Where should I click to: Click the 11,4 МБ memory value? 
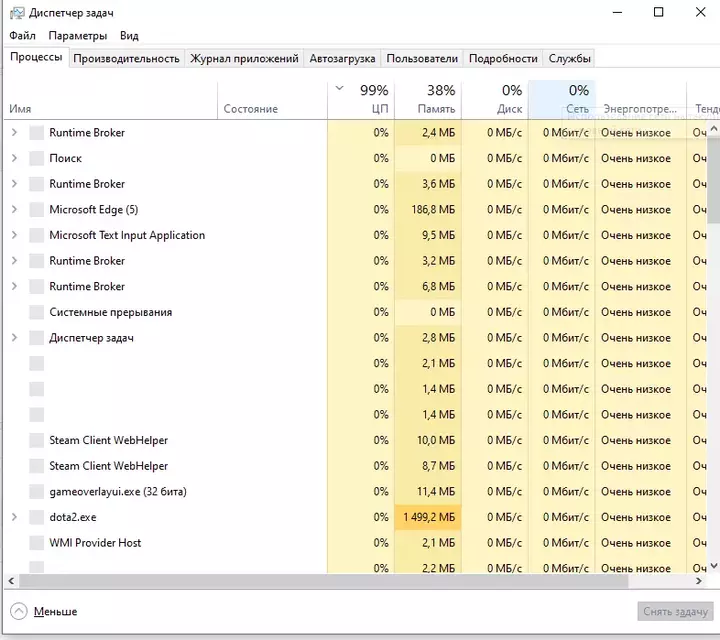(x=436, y=492)
